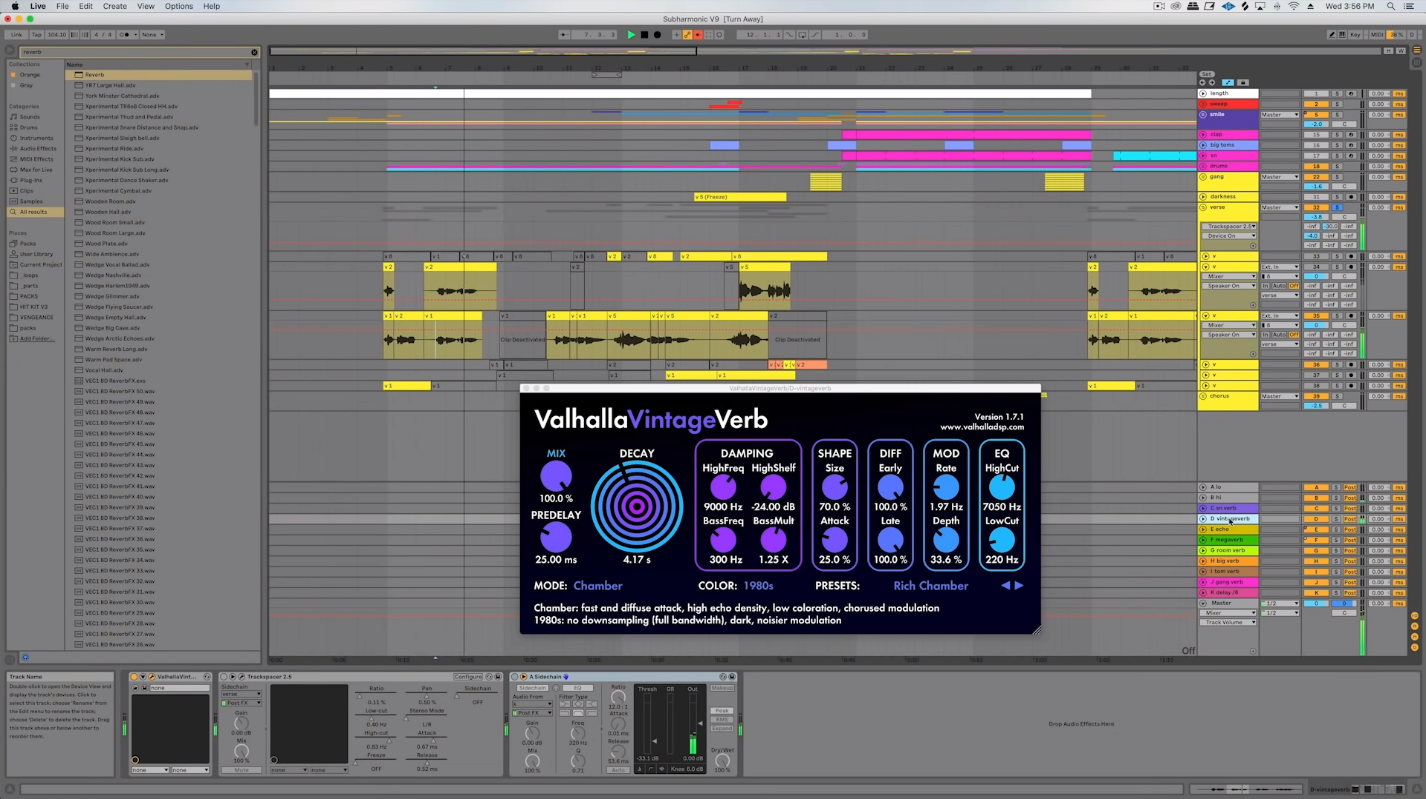Open the Rich Chamber preset menu

click(931, 586)
